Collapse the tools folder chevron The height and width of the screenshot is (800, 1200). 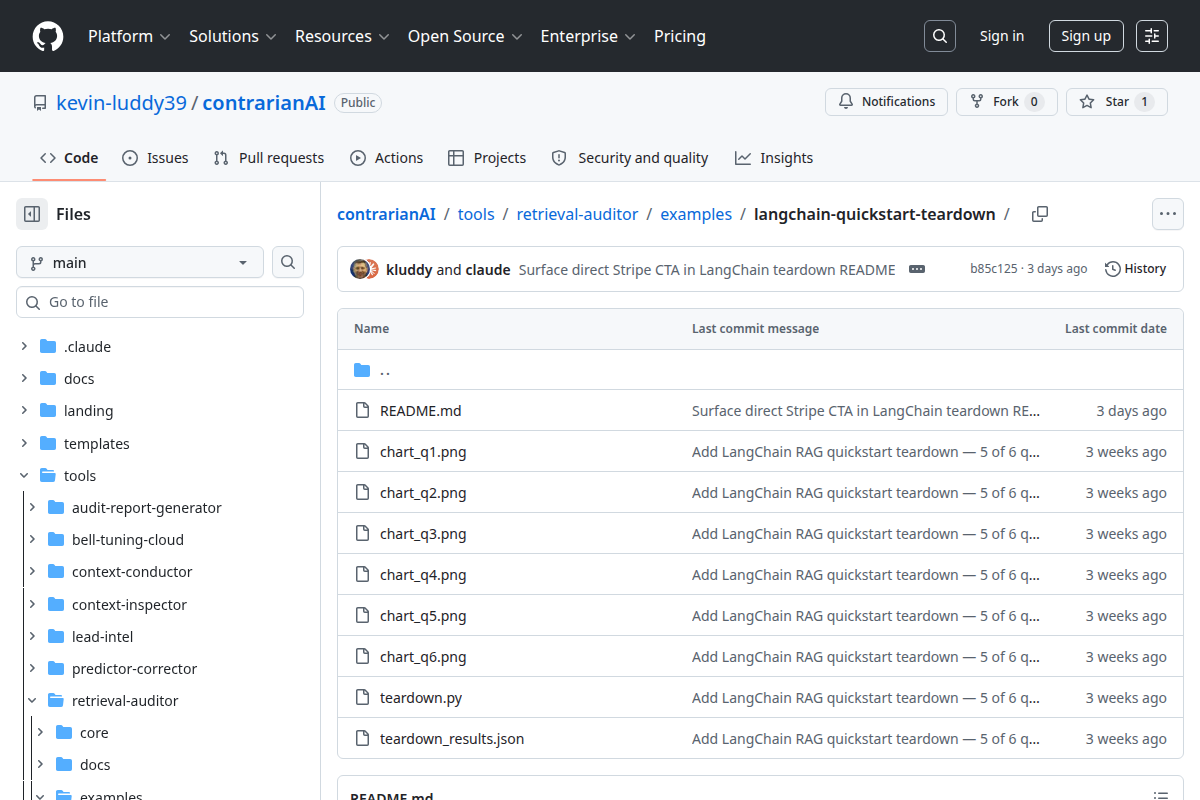pyautogui.click(x=24, y=475)
